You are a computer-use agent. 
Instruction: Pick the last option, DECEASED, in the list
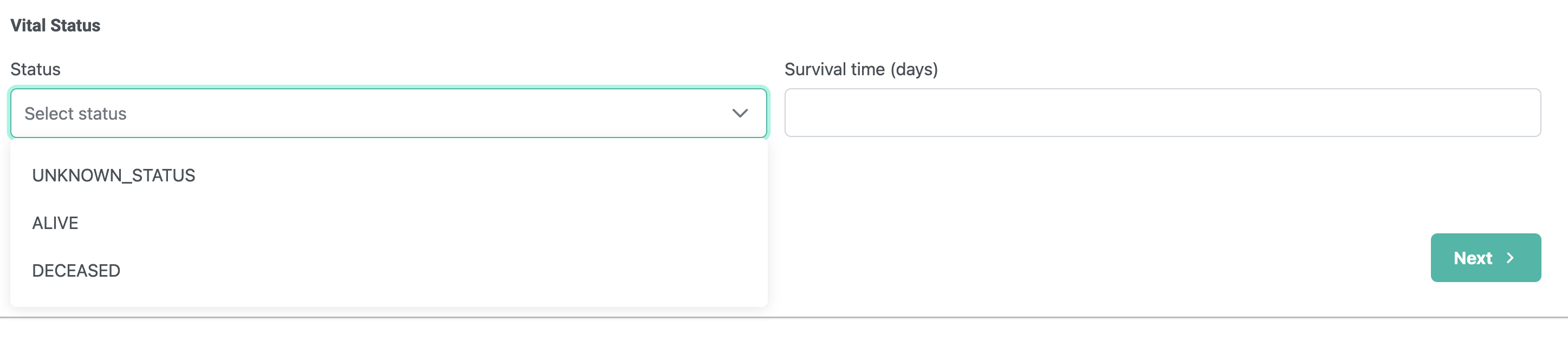(x=76, y=270)
